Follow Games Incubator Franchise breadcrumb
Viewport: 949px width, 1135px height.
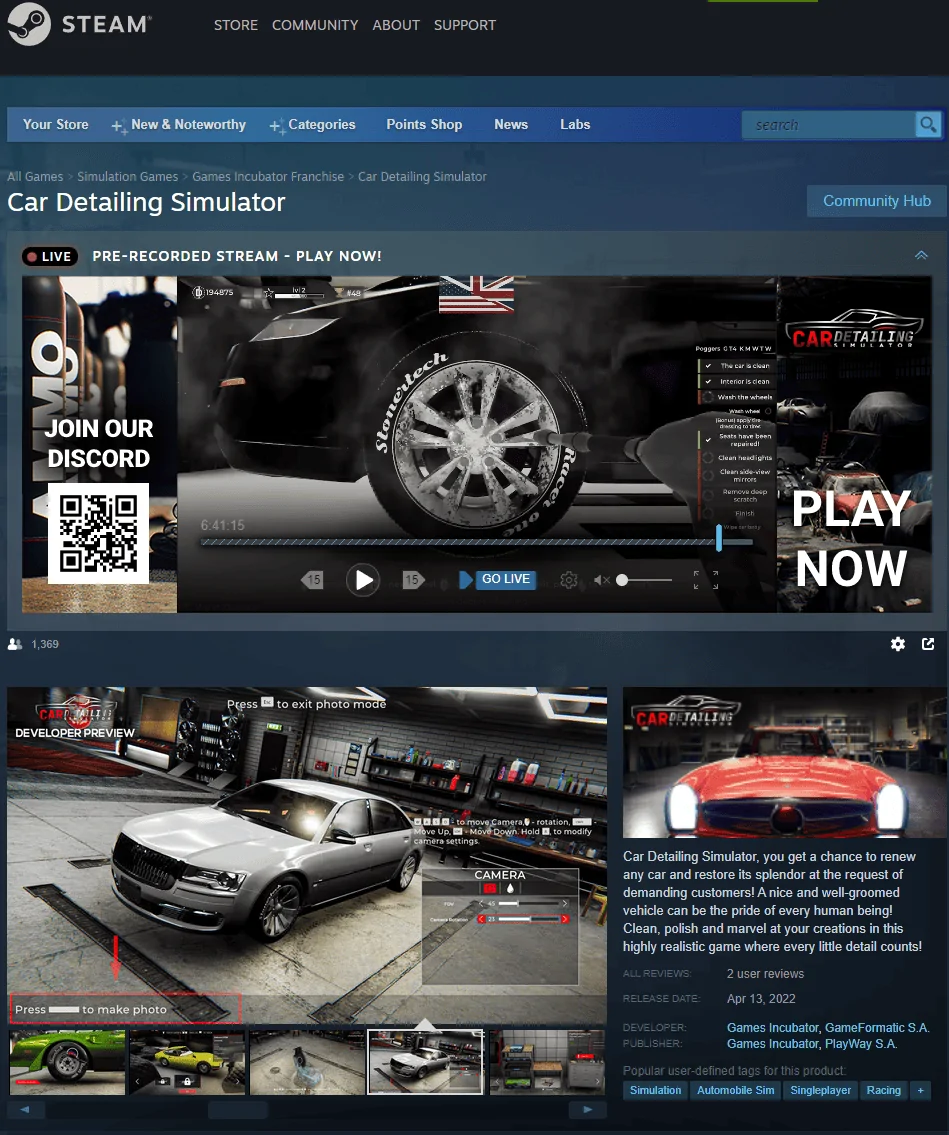point(268,177)
